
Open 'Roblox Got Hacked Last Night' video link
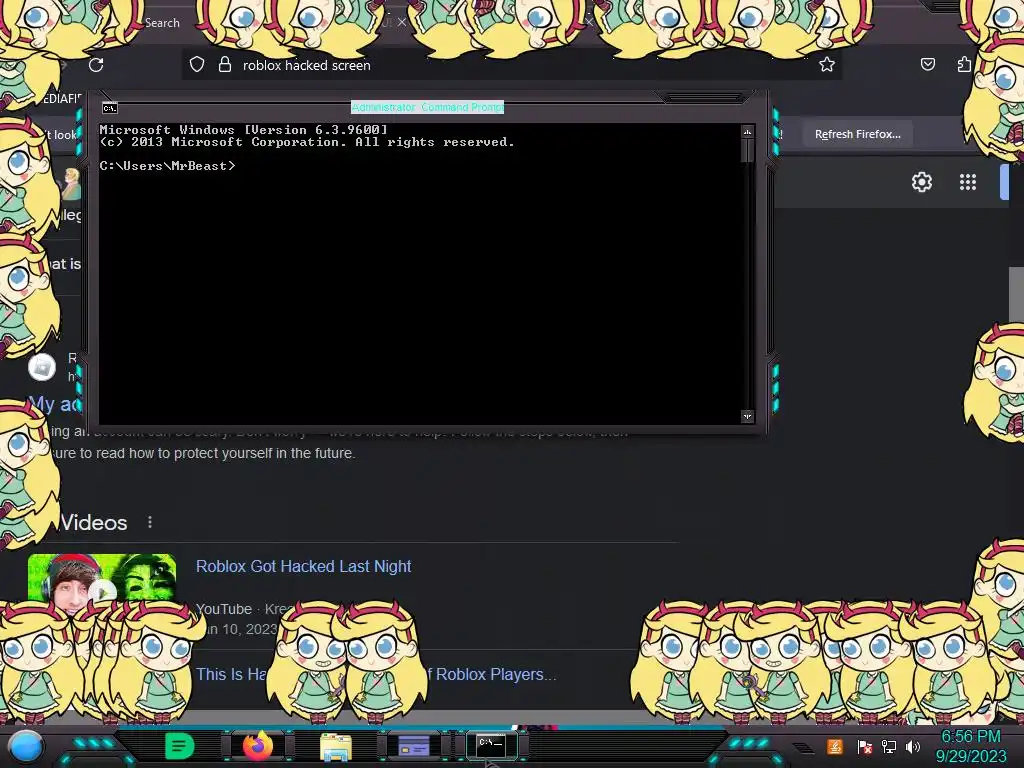coord(304,566)
